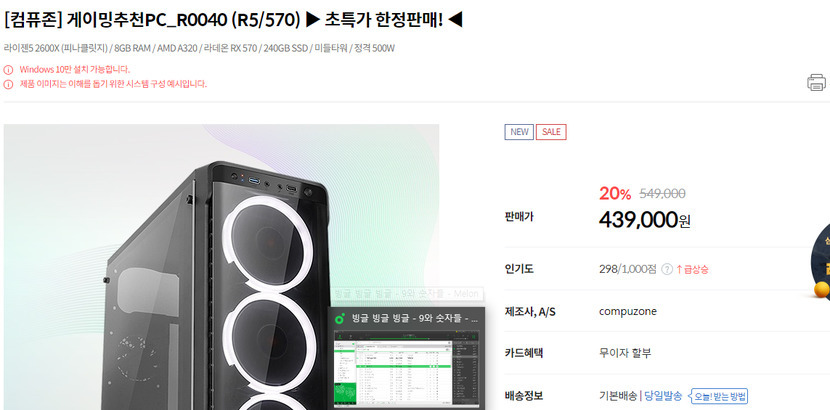Click the 기본배송 shipping text
Screen dimensions: 830x410
point(618,396)
